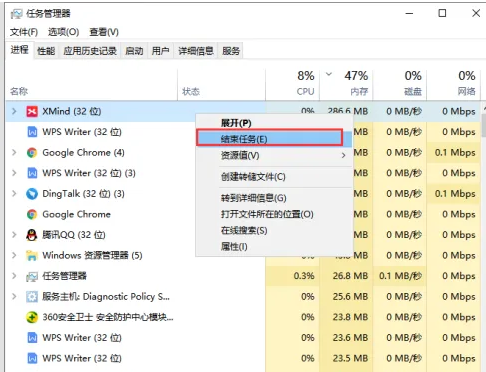Select the 进程 tab
The height and width of the screenshot is (372, 486).
point(19,50)
